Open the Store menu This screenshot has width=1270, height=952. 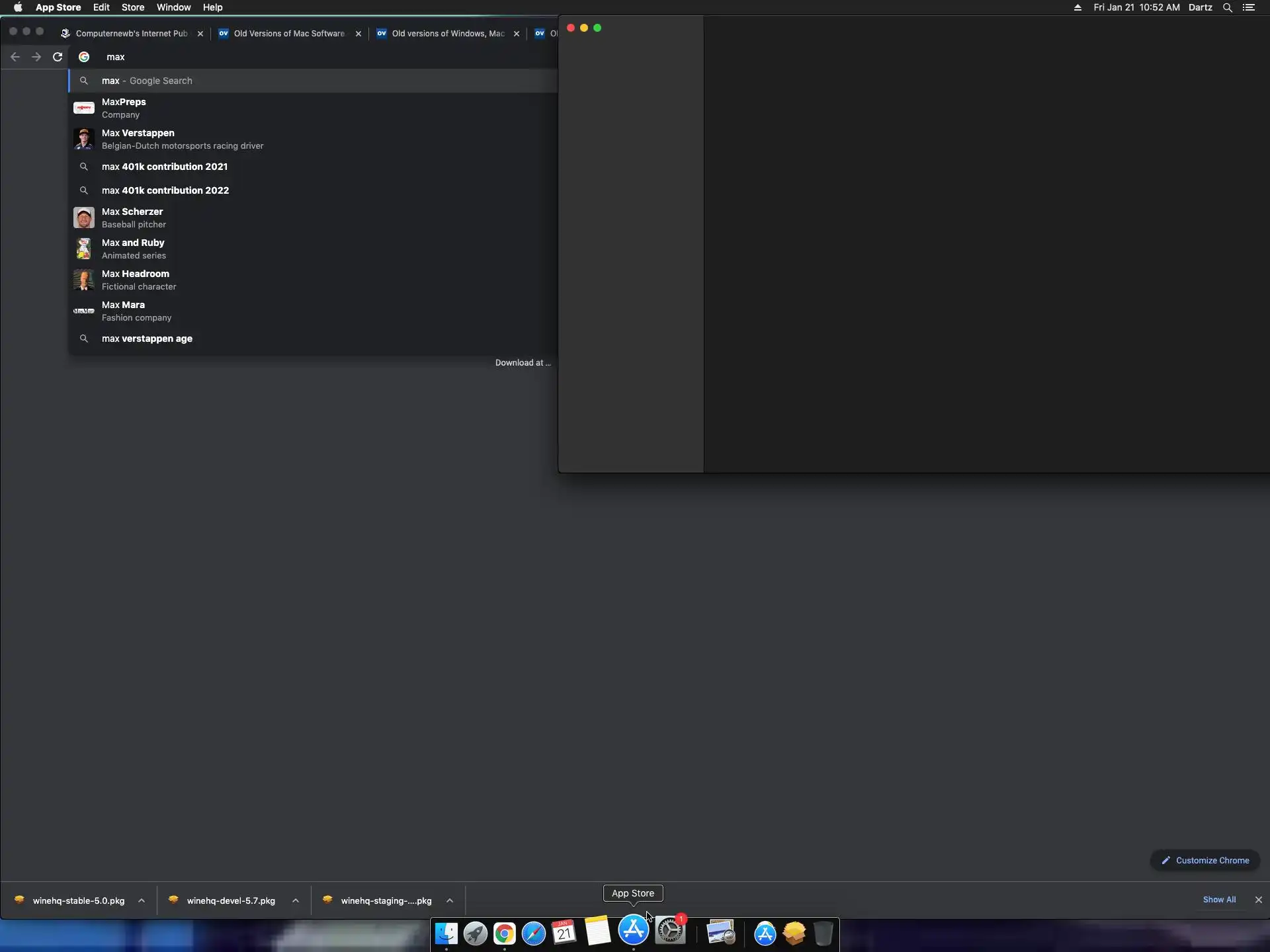(132, 7)
